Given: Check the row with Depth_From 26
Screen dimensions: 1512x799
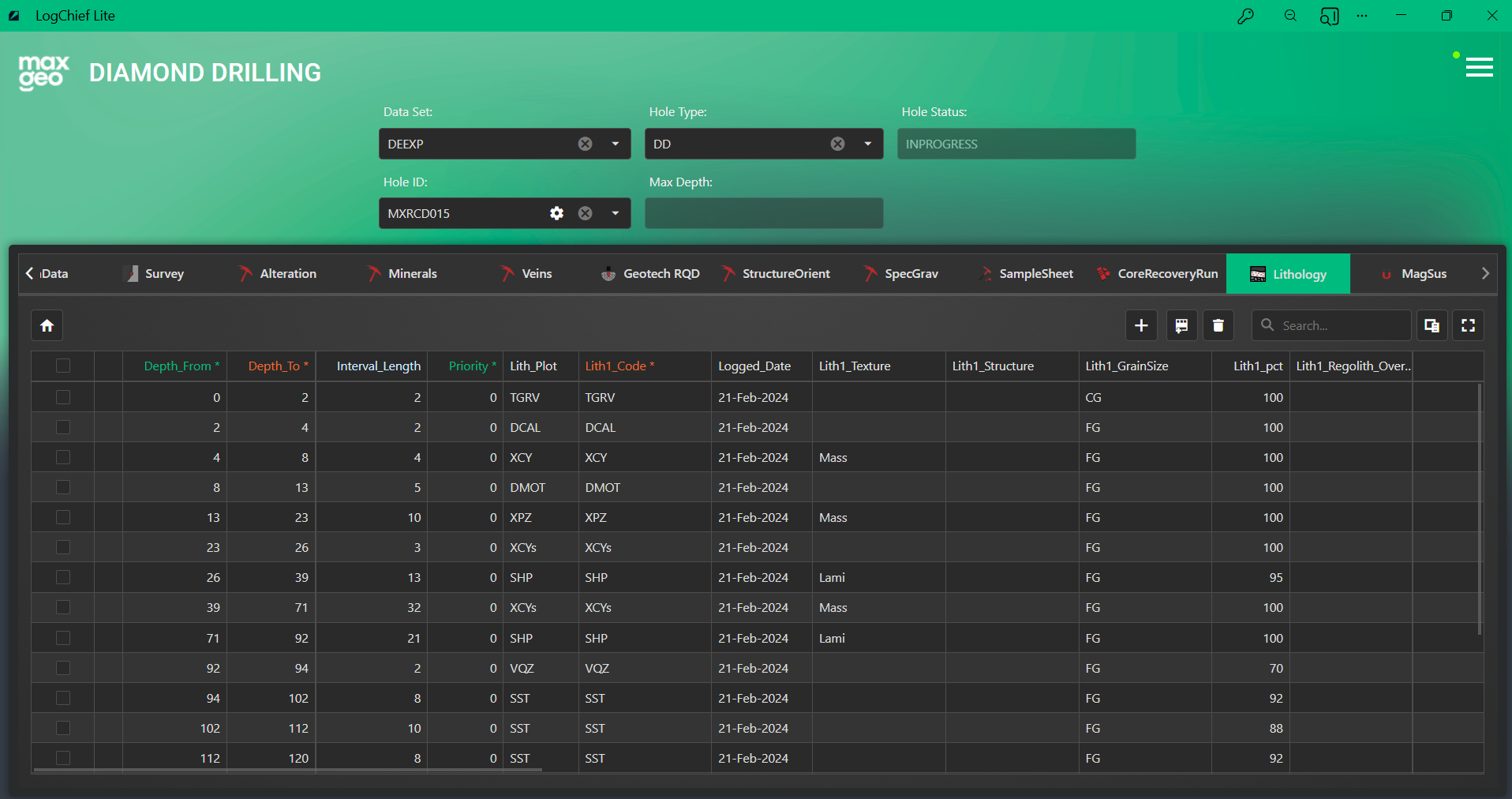Looking at the screenshot, I should tap(63, 577).
